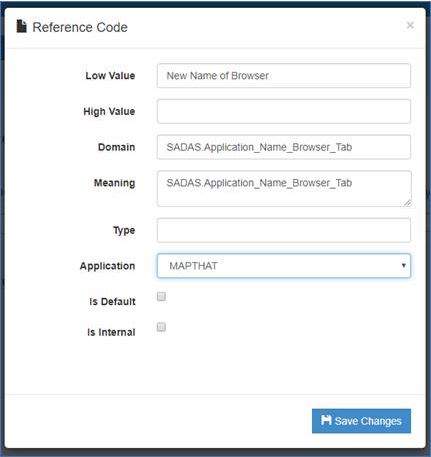Enable the Is Internal checkbox

pos(161,327)
